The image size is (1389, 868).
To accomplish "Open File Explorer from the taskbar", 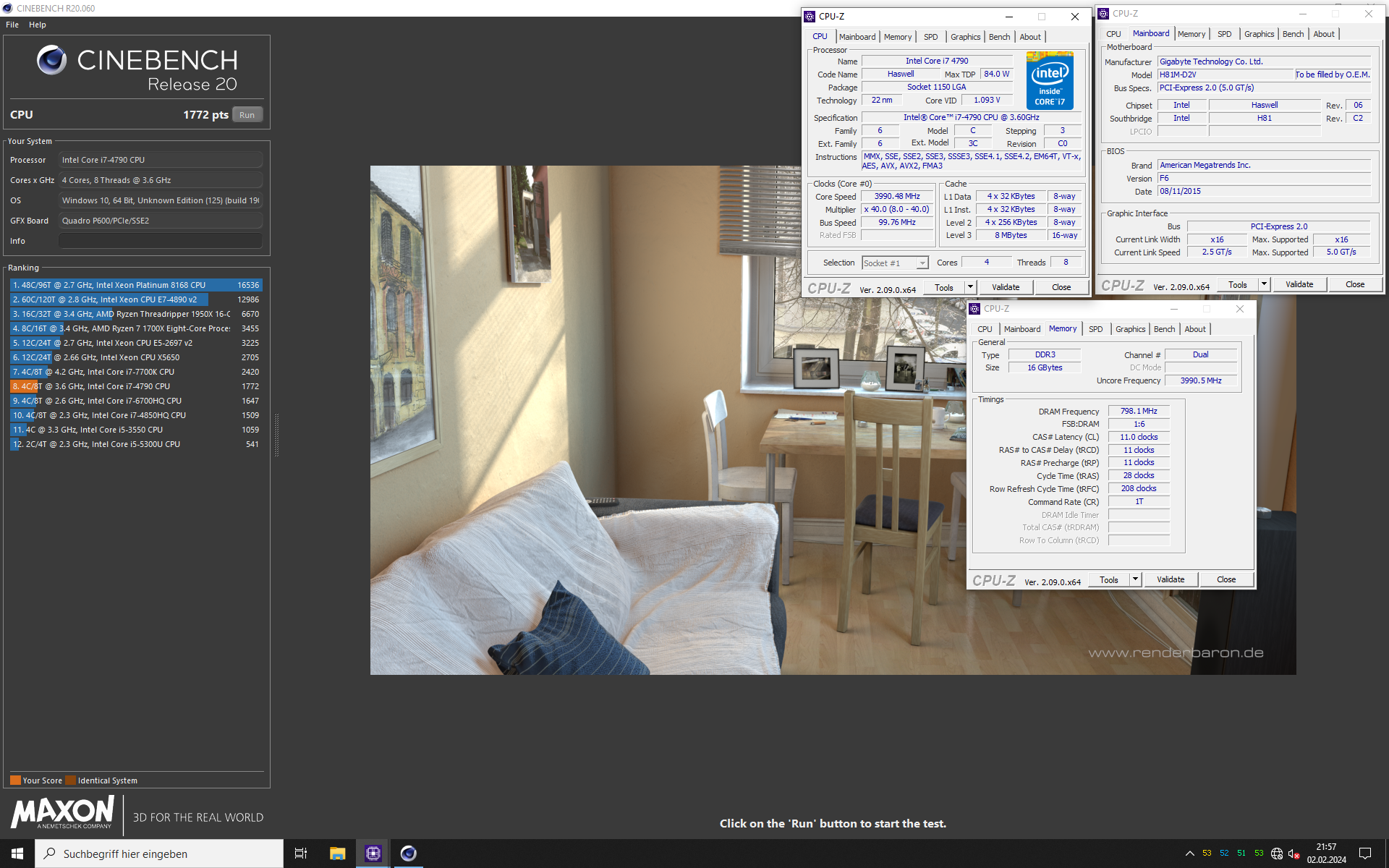I will (x=337, y=854).
